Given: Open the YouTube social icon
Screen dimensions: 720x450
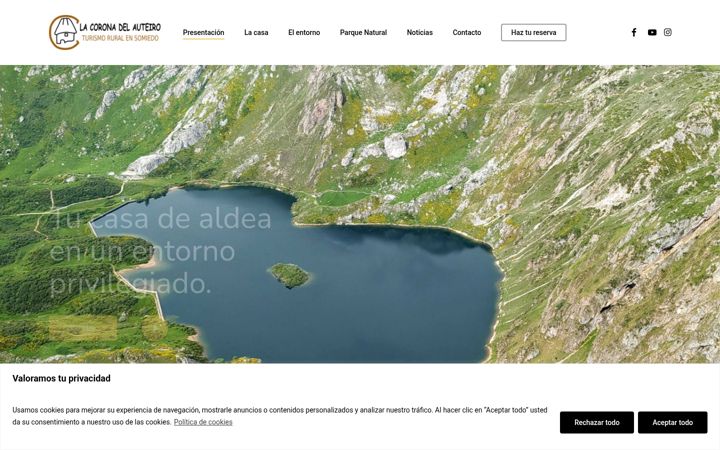Looking at the screenshot, I should pyautogui.click(x=652, y=32).
